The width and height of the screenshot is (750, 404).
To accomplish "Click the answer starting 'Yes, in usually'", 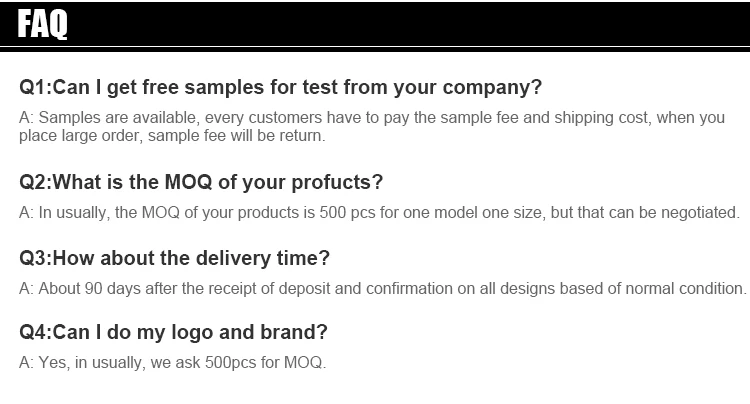I will click(172, 362).
